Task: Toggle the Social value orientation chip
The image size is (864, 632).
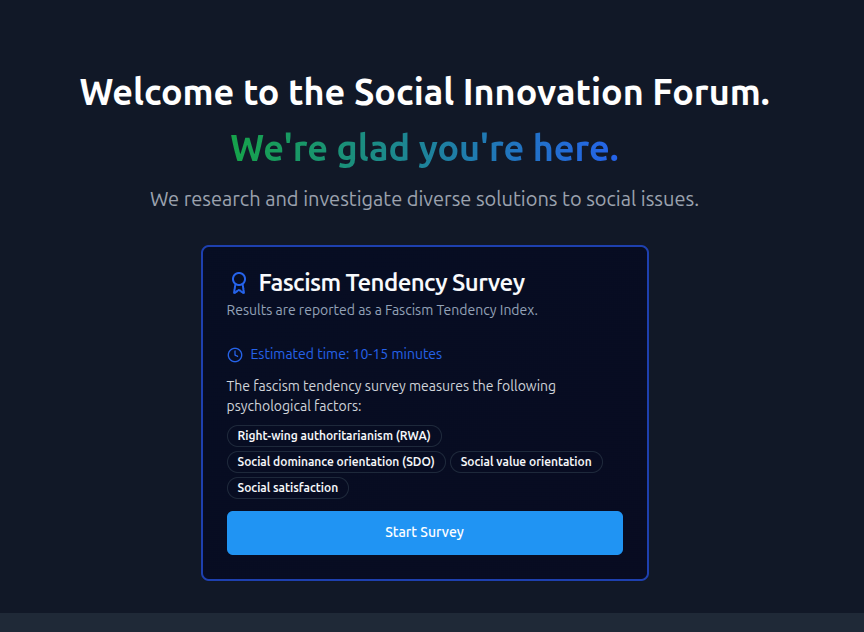Action: 526,461
